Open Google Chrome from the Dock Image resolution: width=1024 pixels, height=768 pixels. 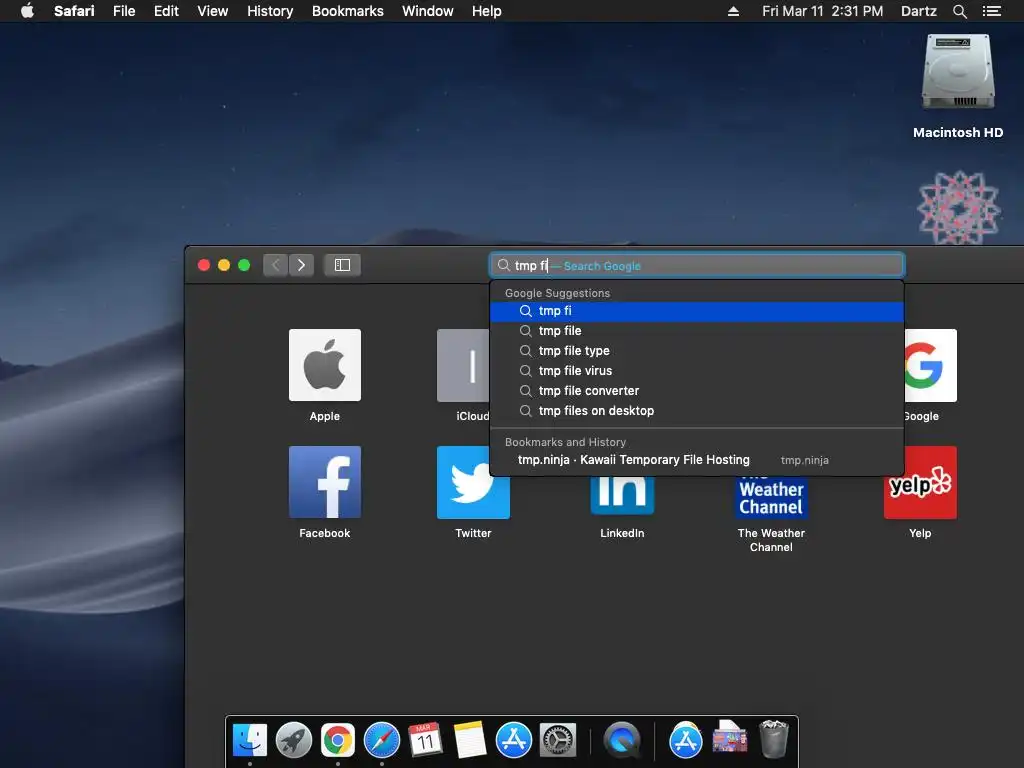(338, 741)
